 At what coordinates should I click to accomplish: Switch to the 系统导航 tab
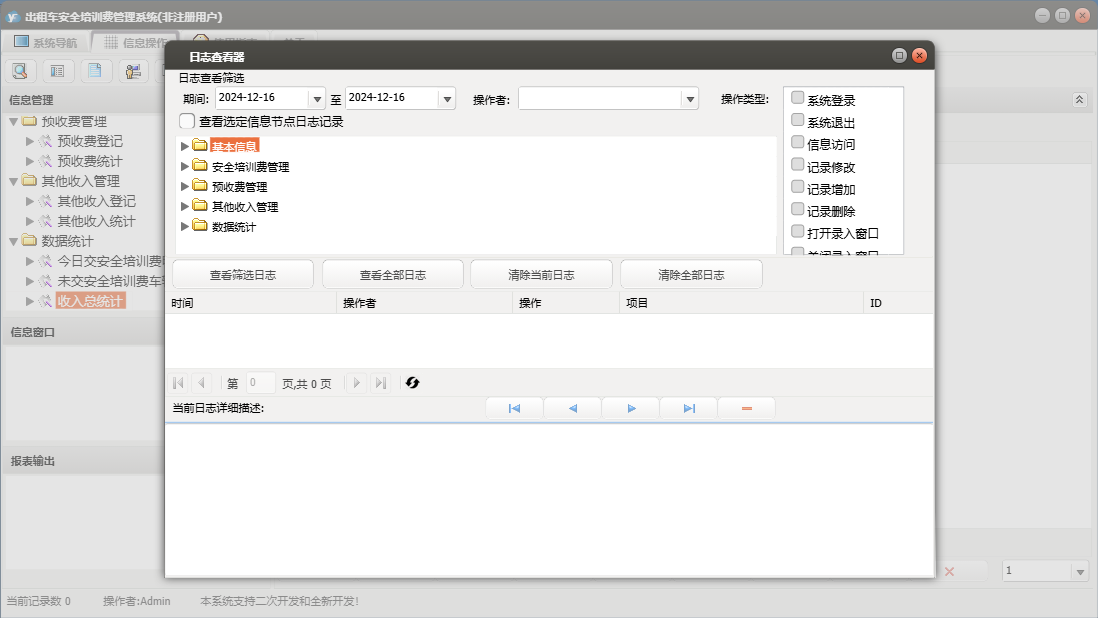[x=45, y=42]
